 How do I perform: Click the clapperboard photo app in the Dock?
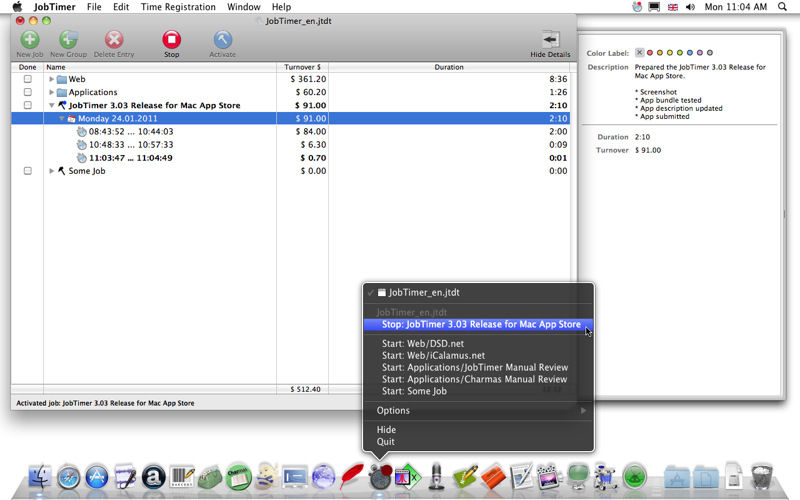point(549,477)
